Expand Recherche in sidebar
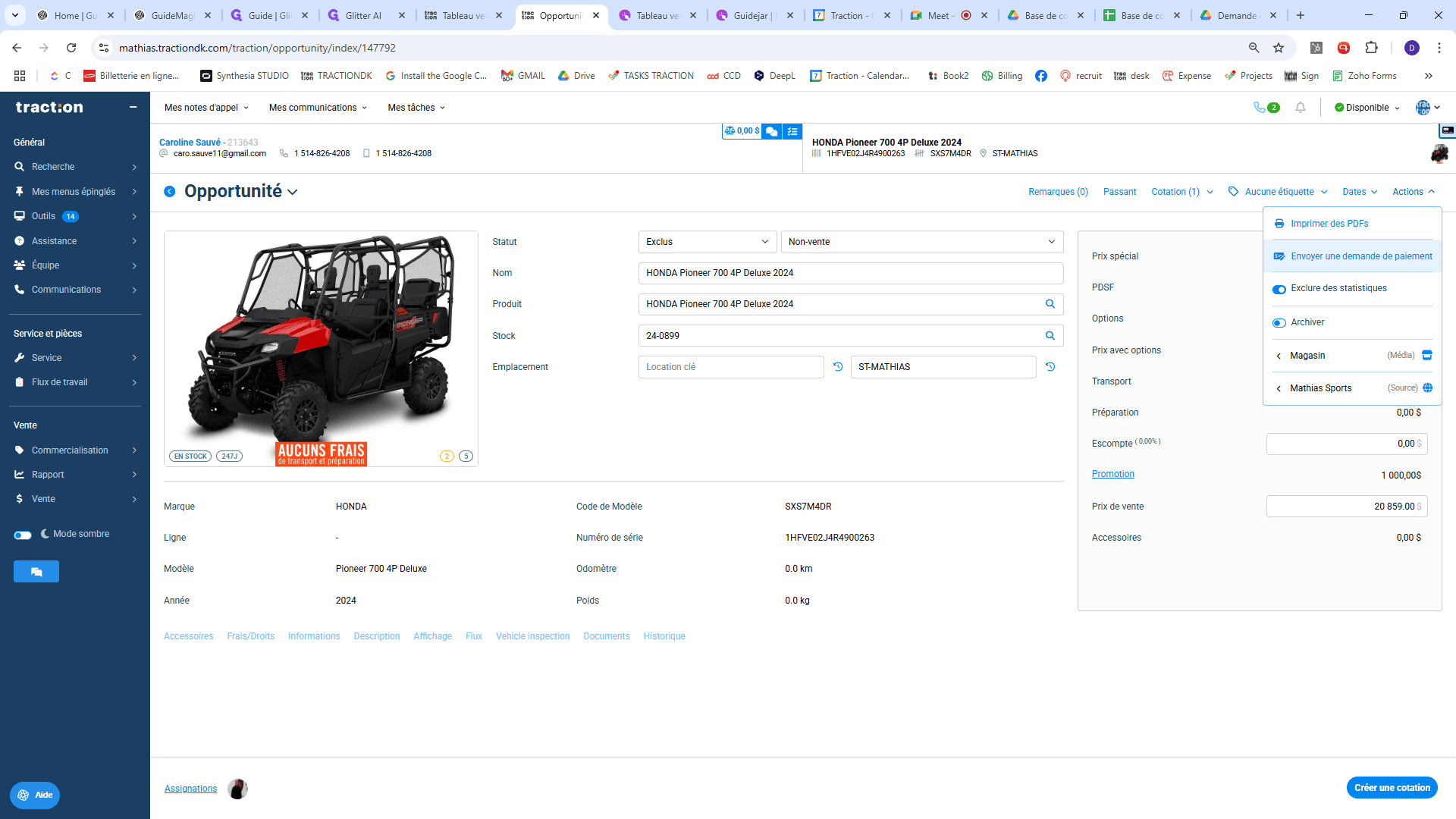Image resolution: width=1456 pixels, height=819 pixels. click(75, 167)
